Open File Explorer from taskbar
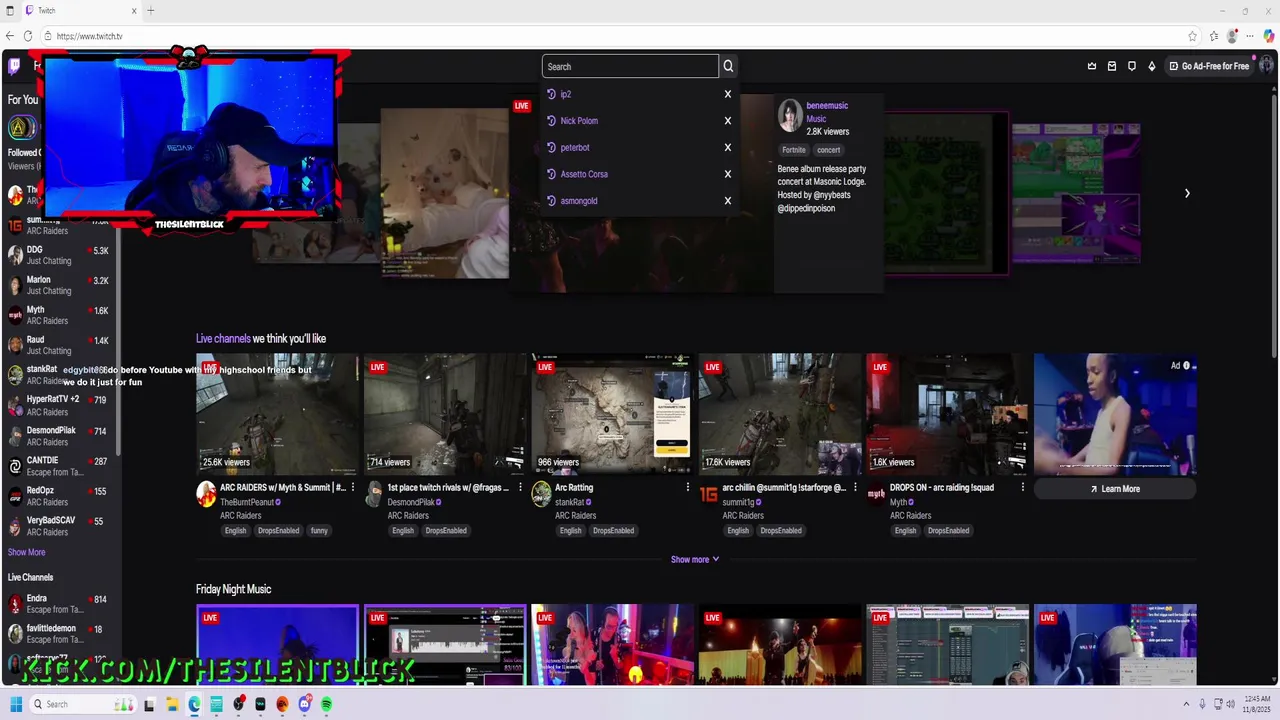Screen dimensions: 1280x720 [172, 704]
